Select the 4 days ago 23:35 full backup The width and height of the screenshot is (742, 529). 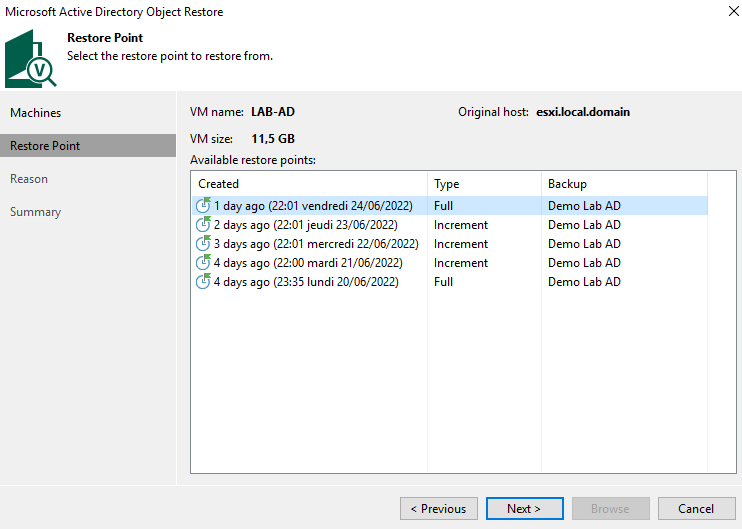(450, 282)
